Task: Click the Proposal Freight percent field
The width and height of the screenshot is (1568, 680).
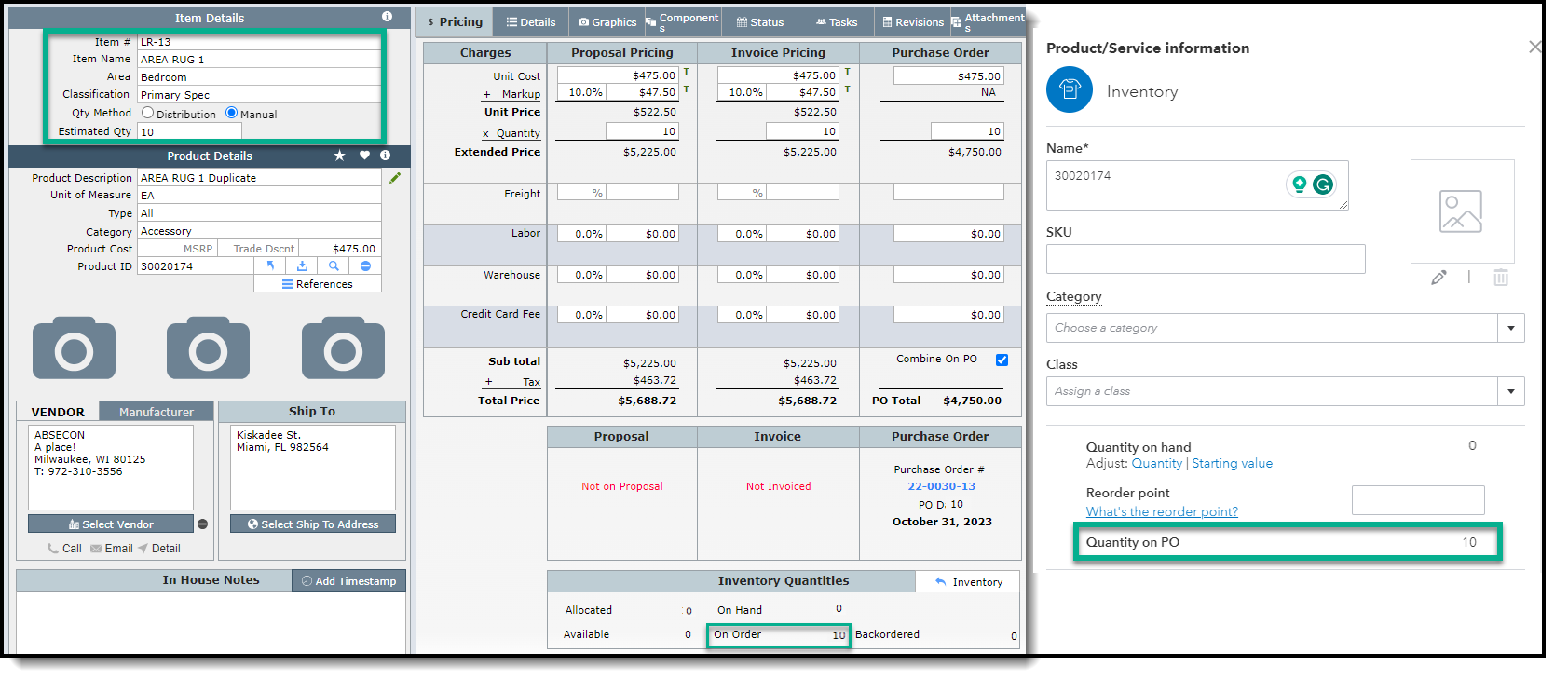Action: coord(581,192)
